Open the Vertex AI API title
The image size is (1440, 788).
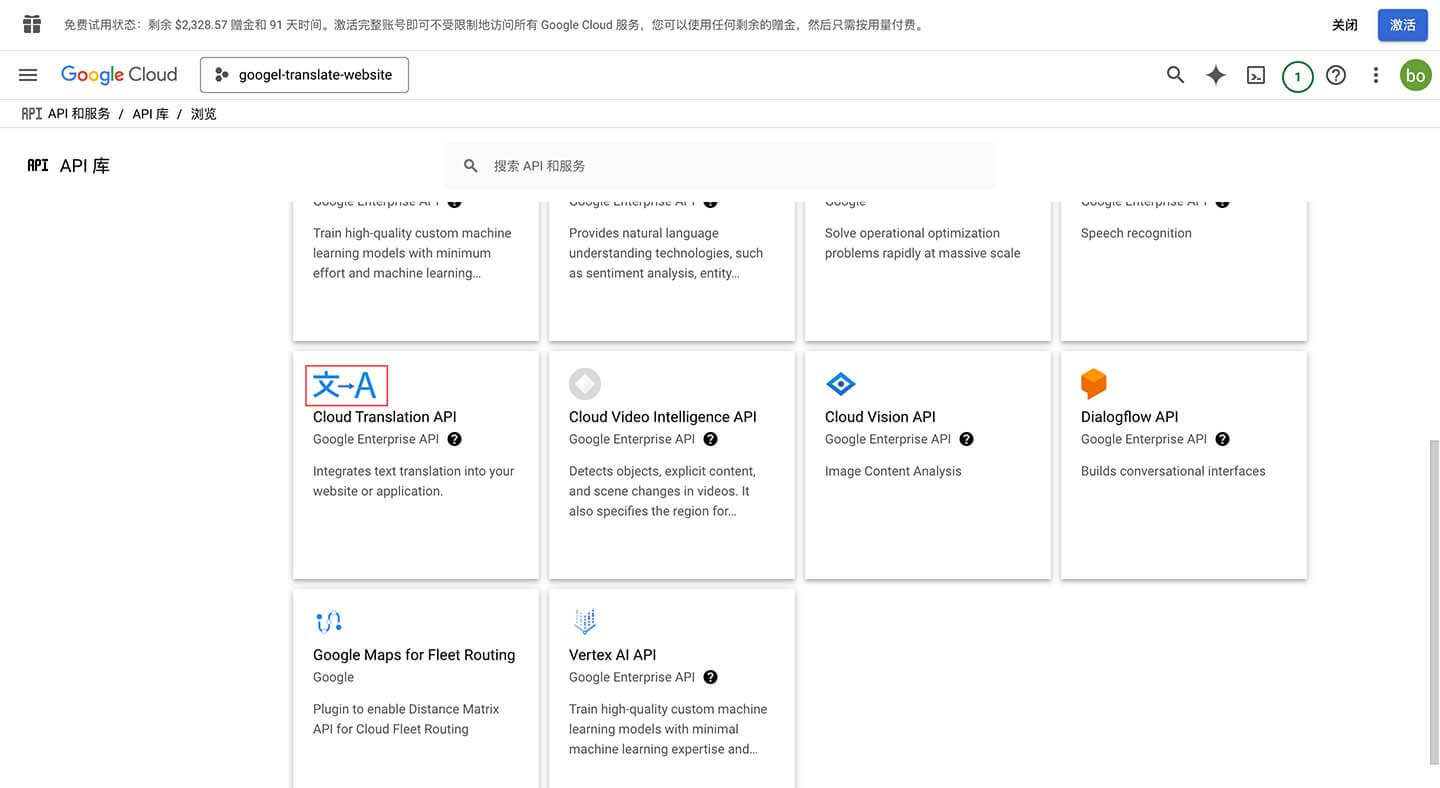(613, 655)
